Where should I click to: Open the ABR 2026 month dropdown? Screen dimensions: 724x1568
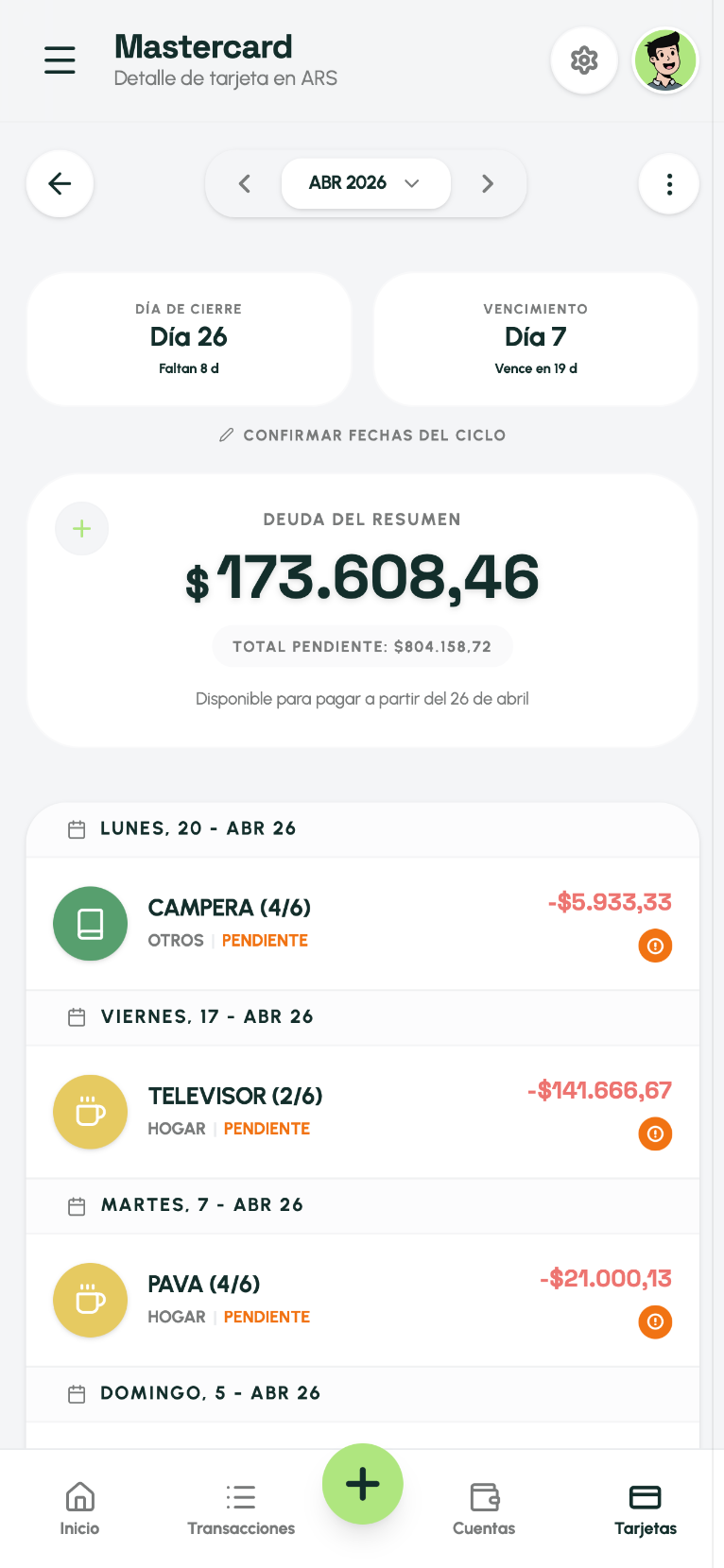pyautogui.click(x=365, y=183)
